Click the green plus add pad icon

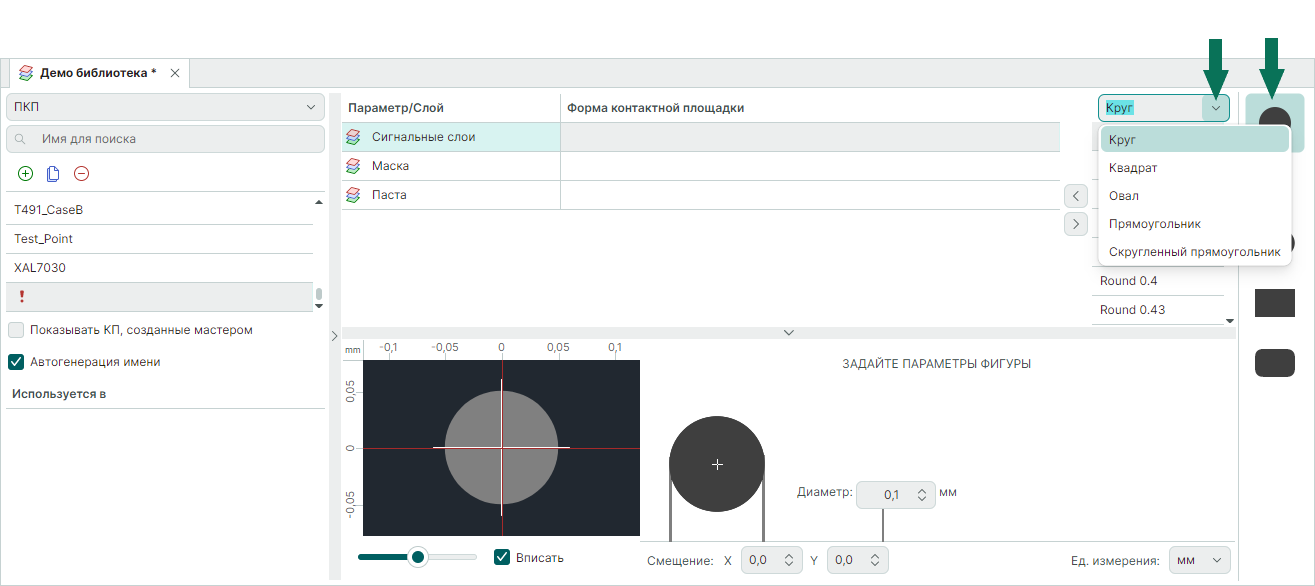point(25,174)
